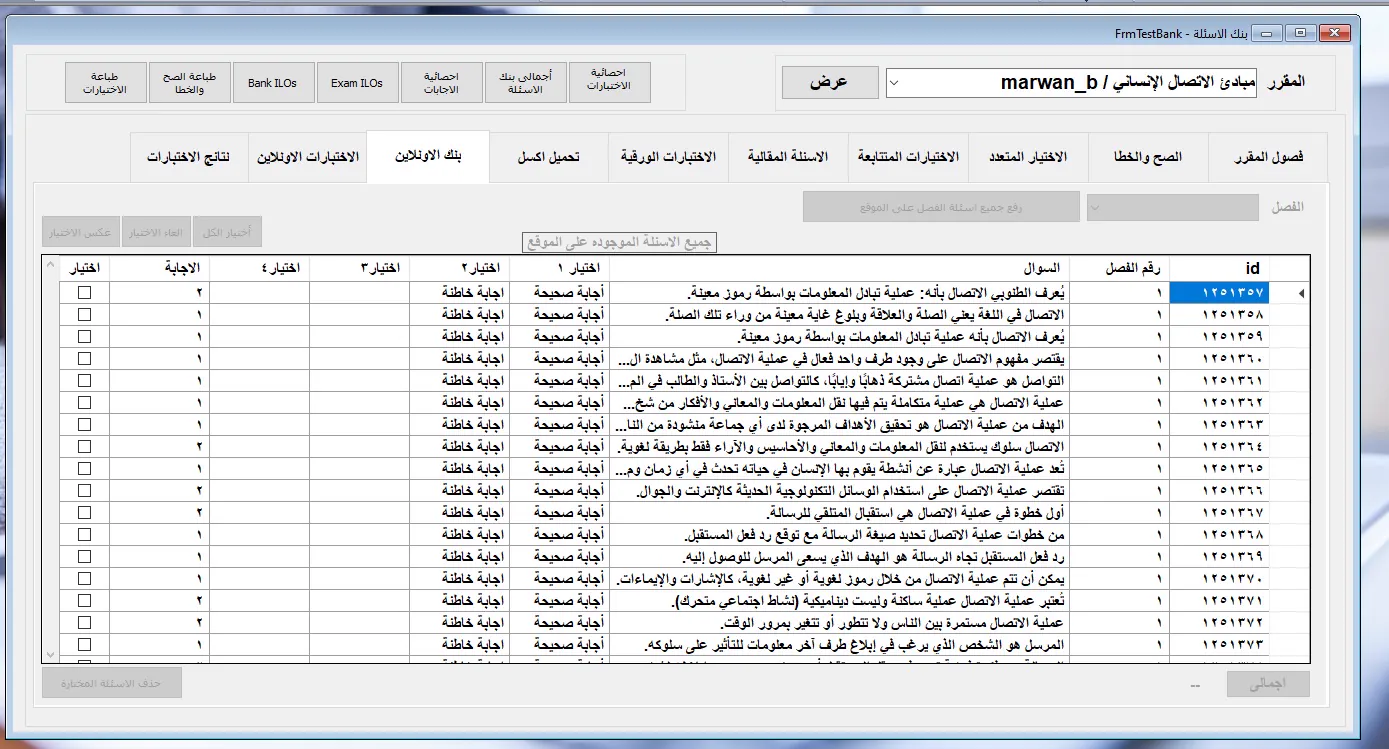Click the الاجابة value in row ١٢٥١٣٧١
Viewport: 1389px width, 749px height.
pyautogui.click(x=159, y=601)
